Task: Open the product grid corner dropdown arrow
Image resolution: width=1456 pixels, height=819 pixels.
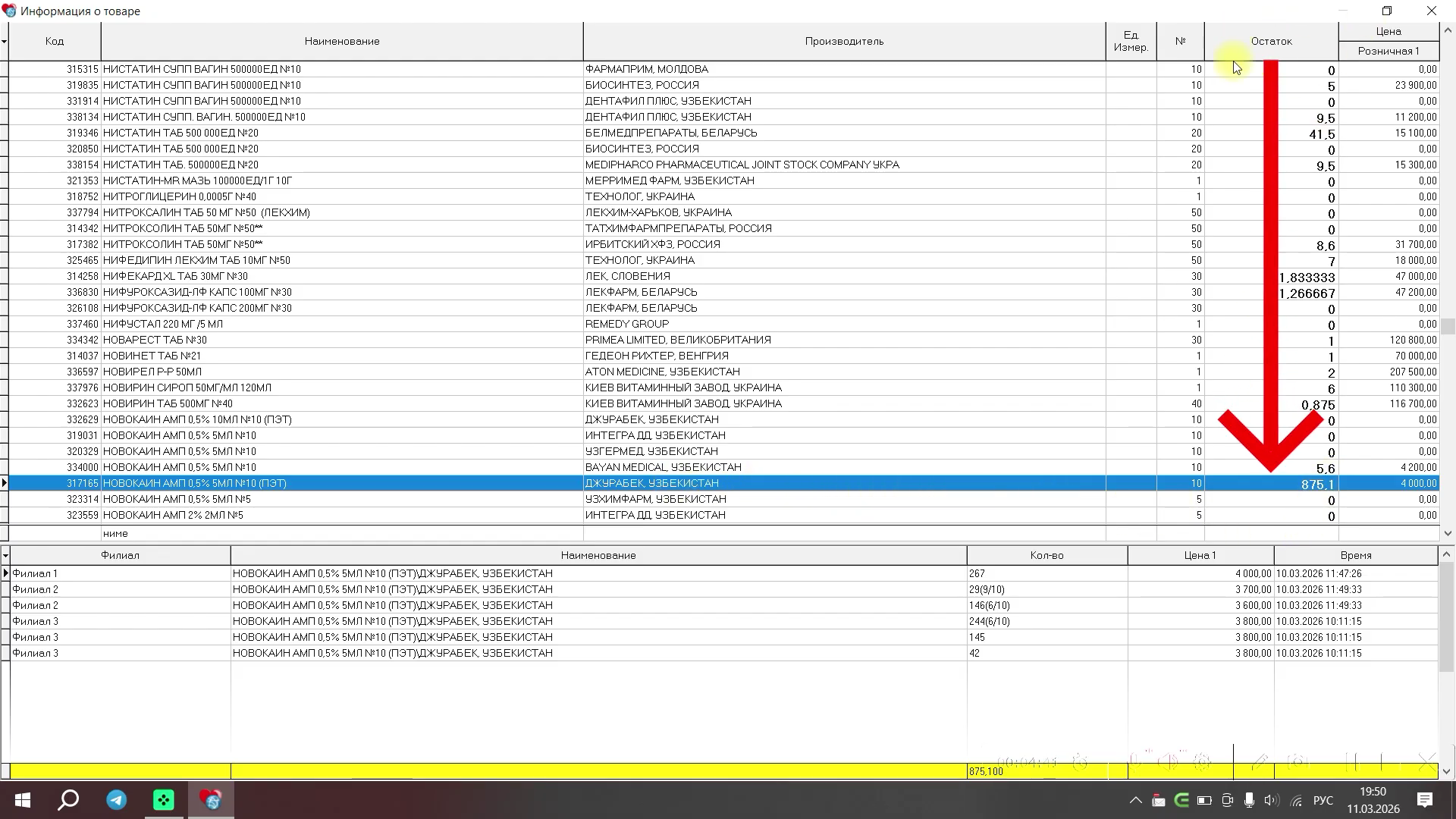Action: (4, 41)
